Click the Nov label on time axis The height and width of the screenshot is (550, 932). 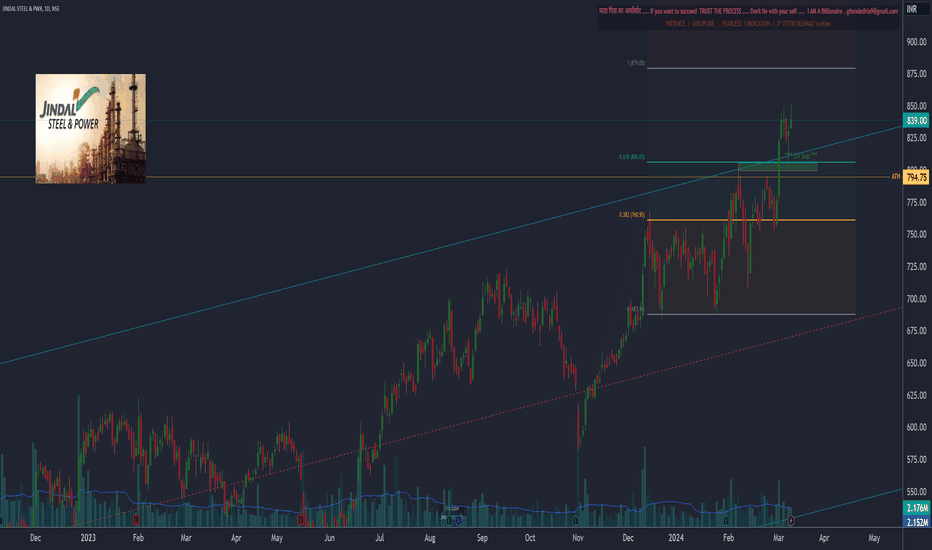tap(578, 538)
